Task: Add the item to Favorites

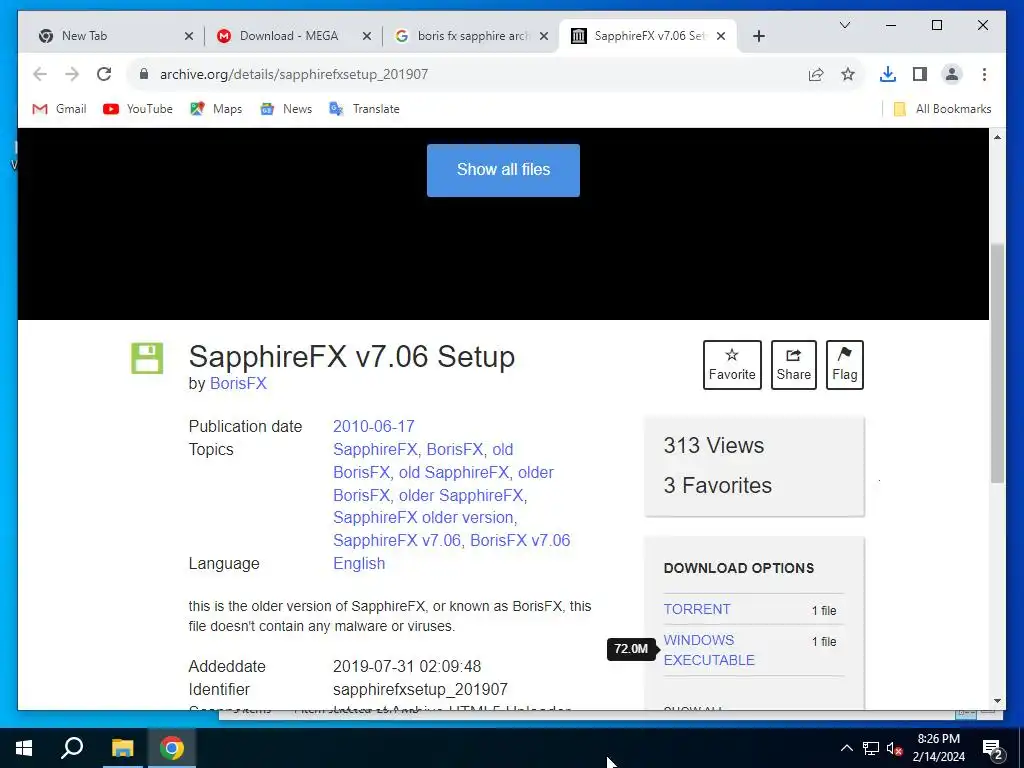Action: [732, 365]
